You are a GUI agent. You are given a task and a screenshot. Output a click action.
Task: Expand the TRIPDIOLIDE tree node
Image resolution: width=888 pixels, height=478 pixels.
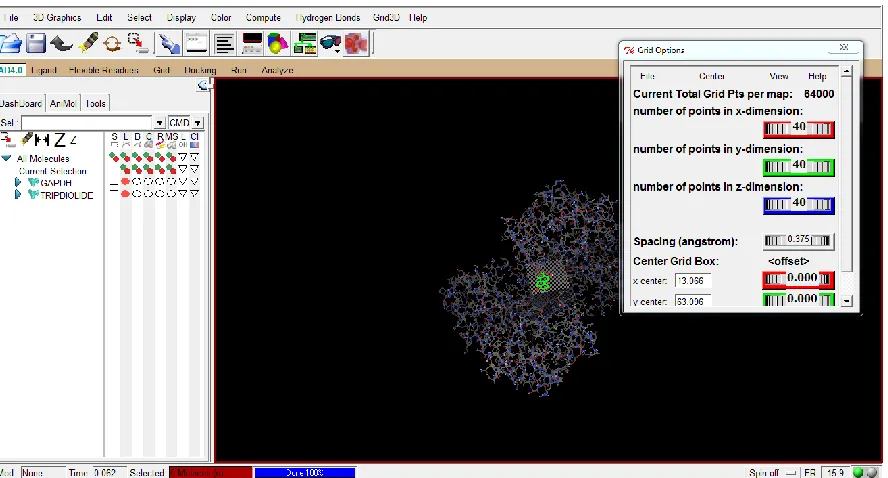[18, 194]
